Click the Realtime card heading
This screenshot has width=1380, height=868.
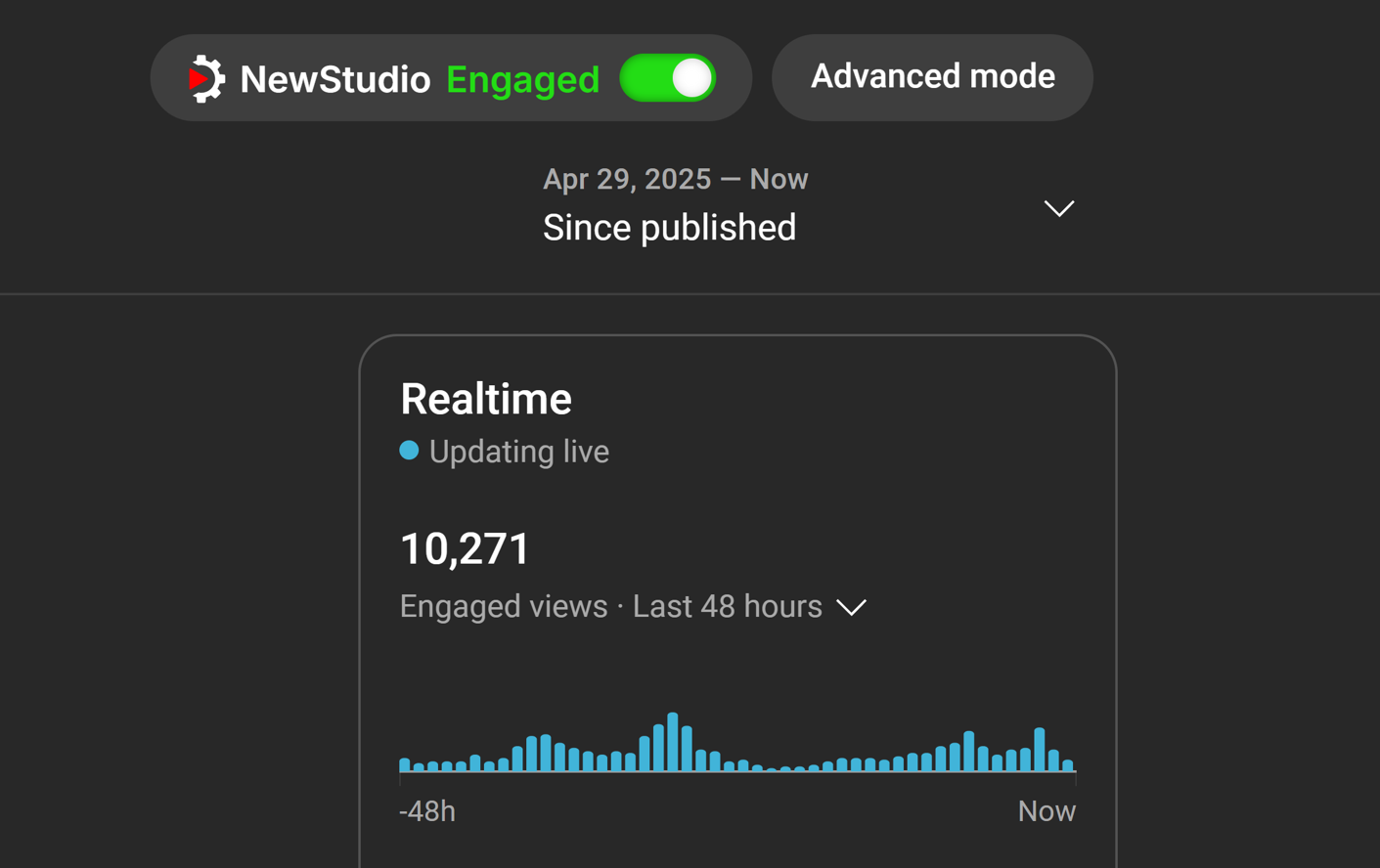tap(486, 399)
